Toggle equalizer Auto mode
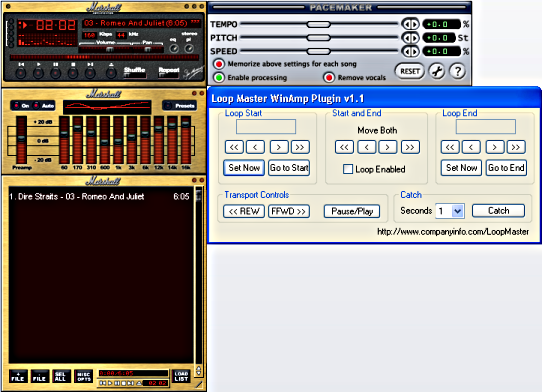542x392 pixels. 44,105
